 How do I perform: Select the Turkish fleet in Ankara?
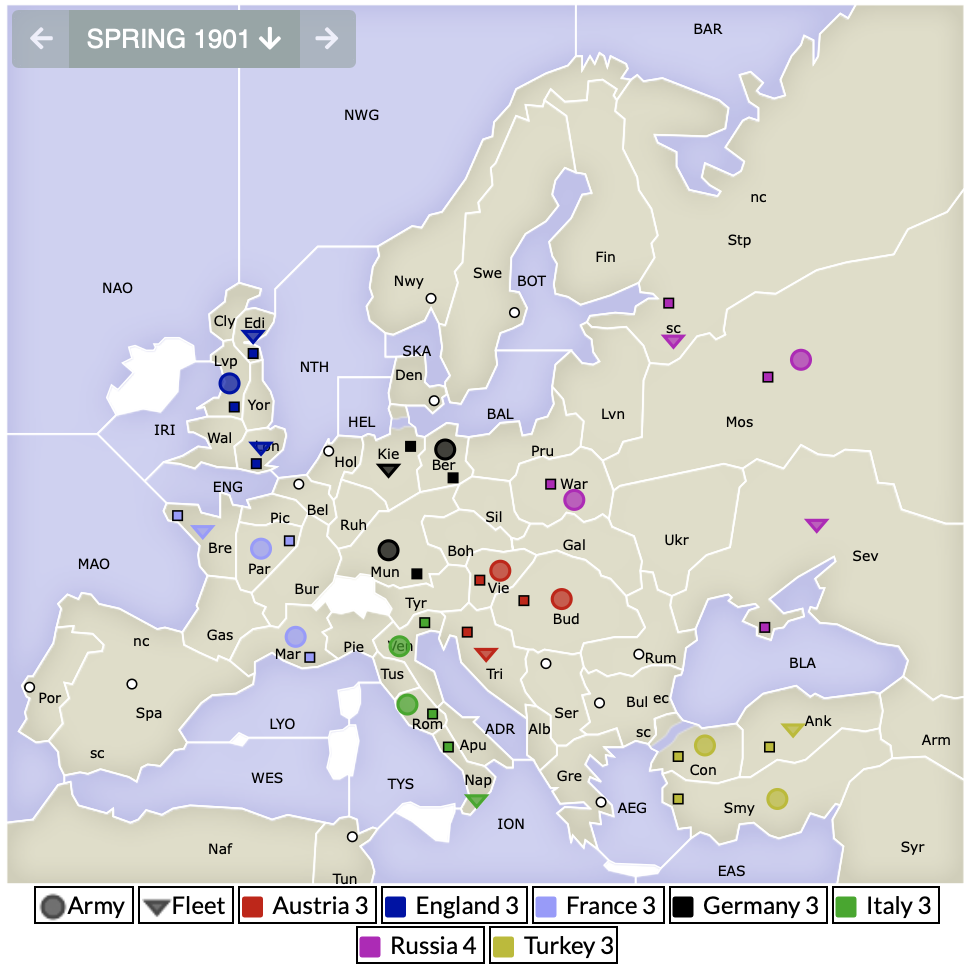pyautogui.click(x=793, y=729)
